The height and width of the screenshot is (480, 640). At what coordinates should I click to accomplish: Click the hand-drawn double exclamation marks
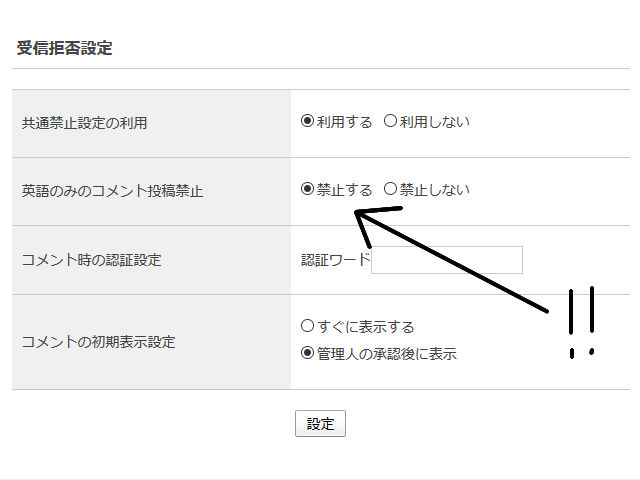click(x=582, y=322)
